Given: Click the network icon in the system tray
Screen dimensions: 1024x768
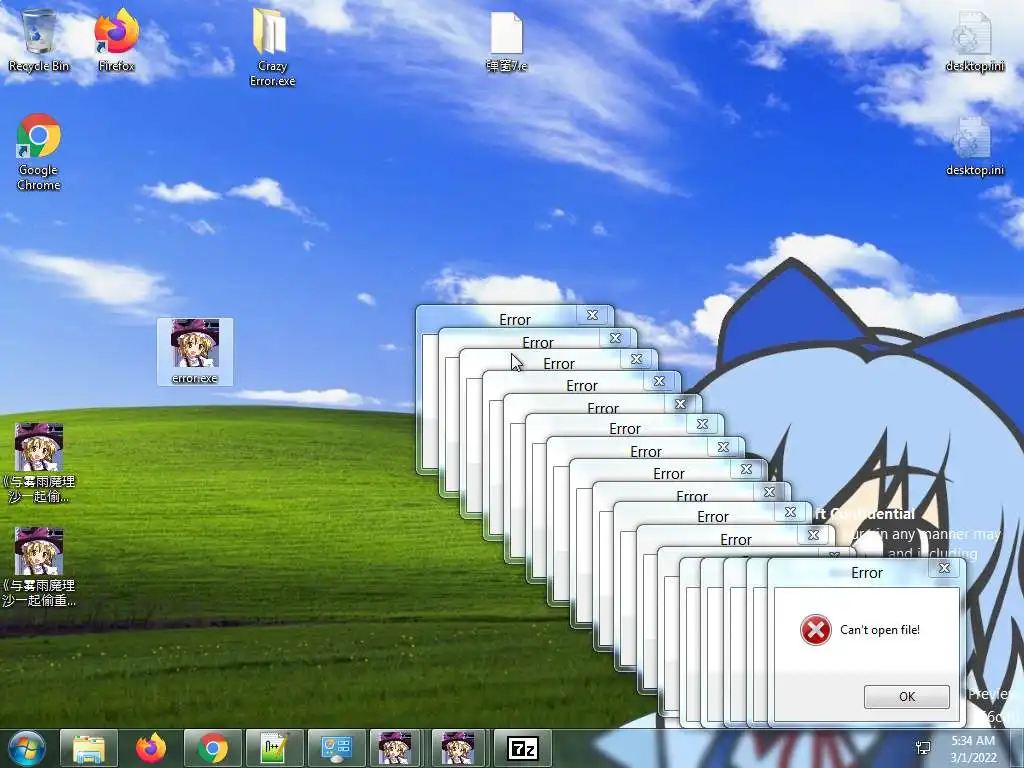Looking at the screenshot, I should pyautogui.click(x=923, y=748).
